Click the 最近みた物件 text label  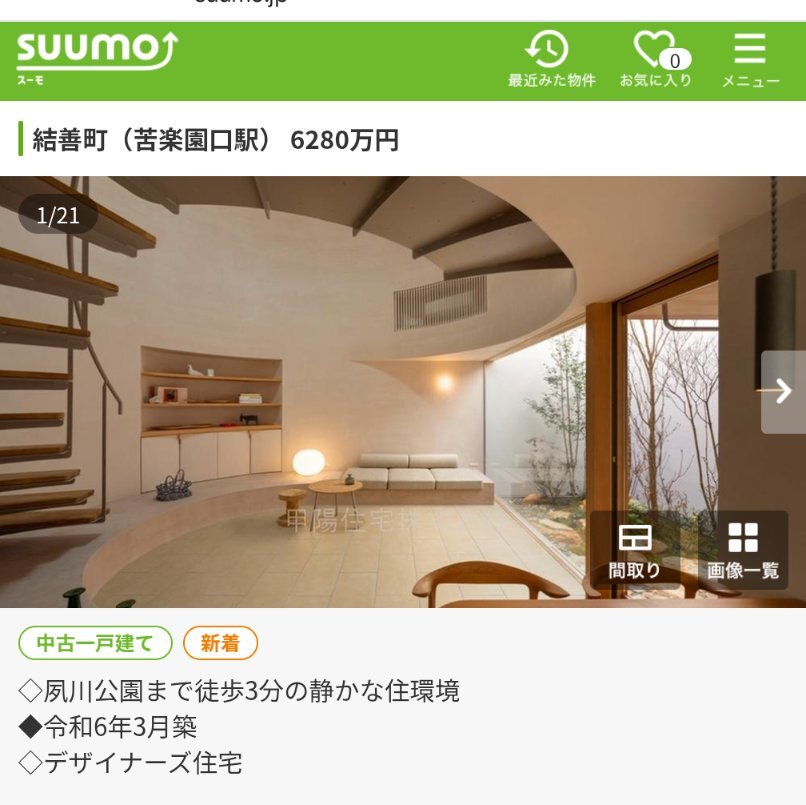552,81
